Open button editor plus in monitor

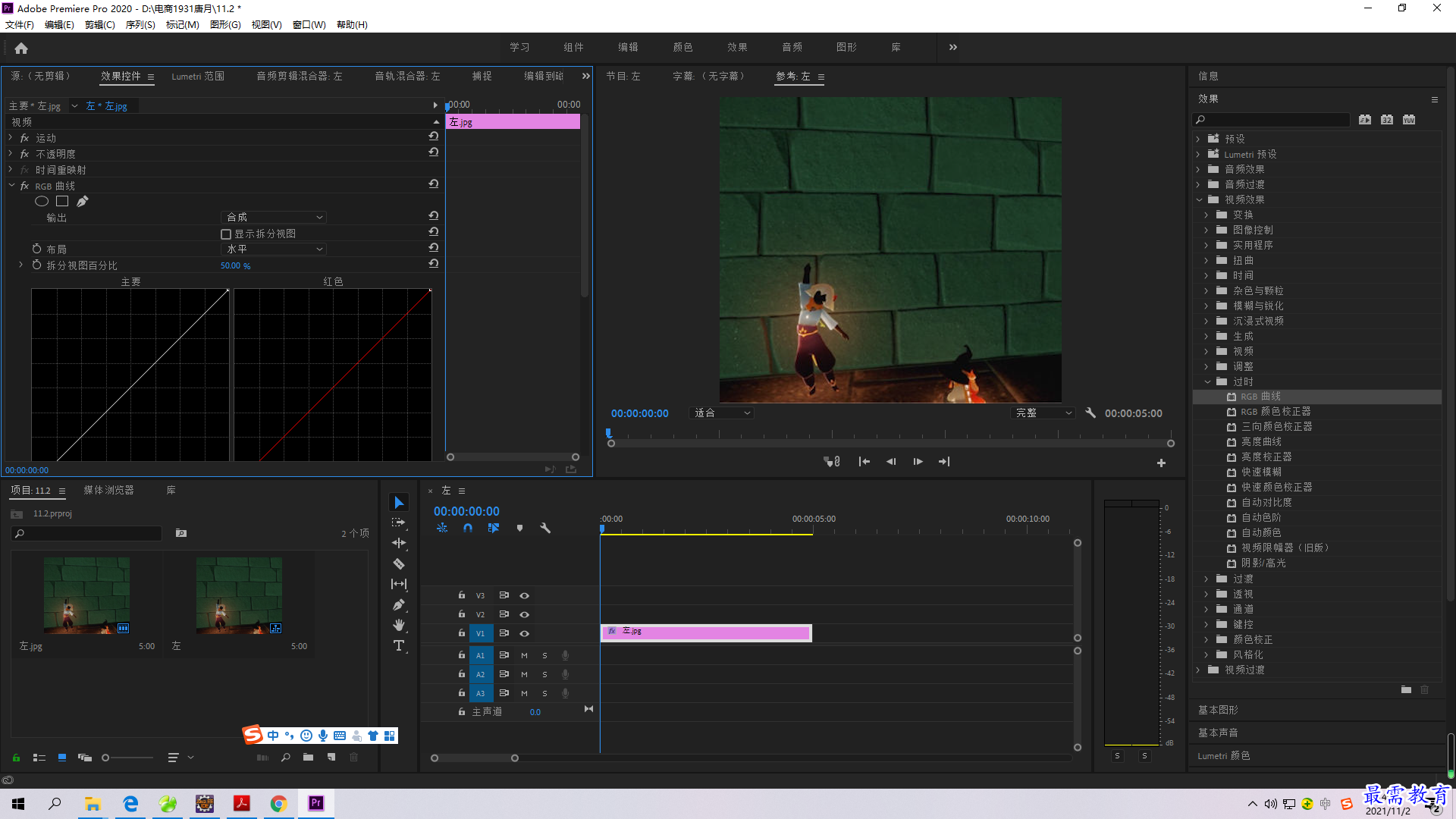pyautogui.click(x=1161, y=463)
